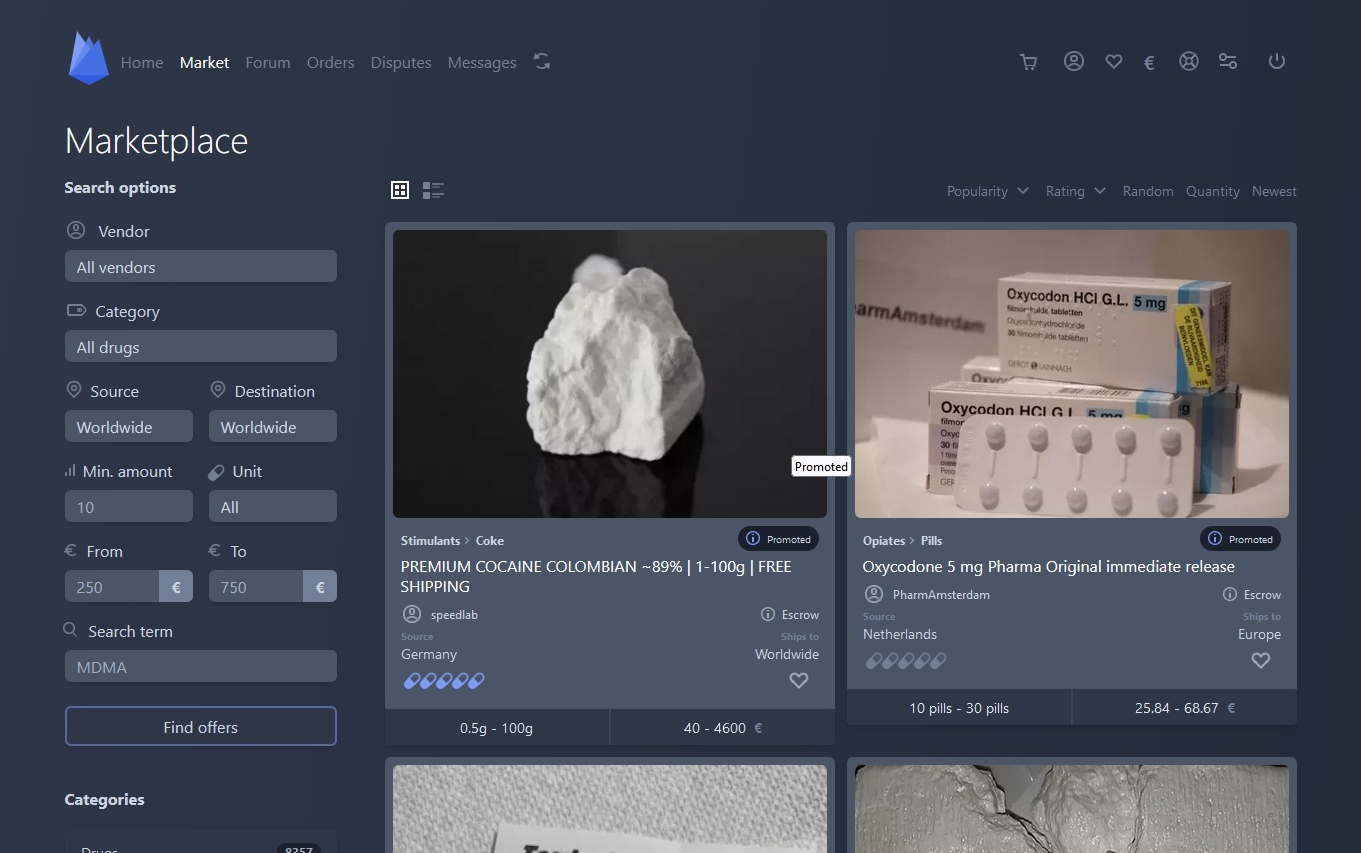Sort listings by Random
This screenshot has width=1361, height=853.
point(1148,191)
